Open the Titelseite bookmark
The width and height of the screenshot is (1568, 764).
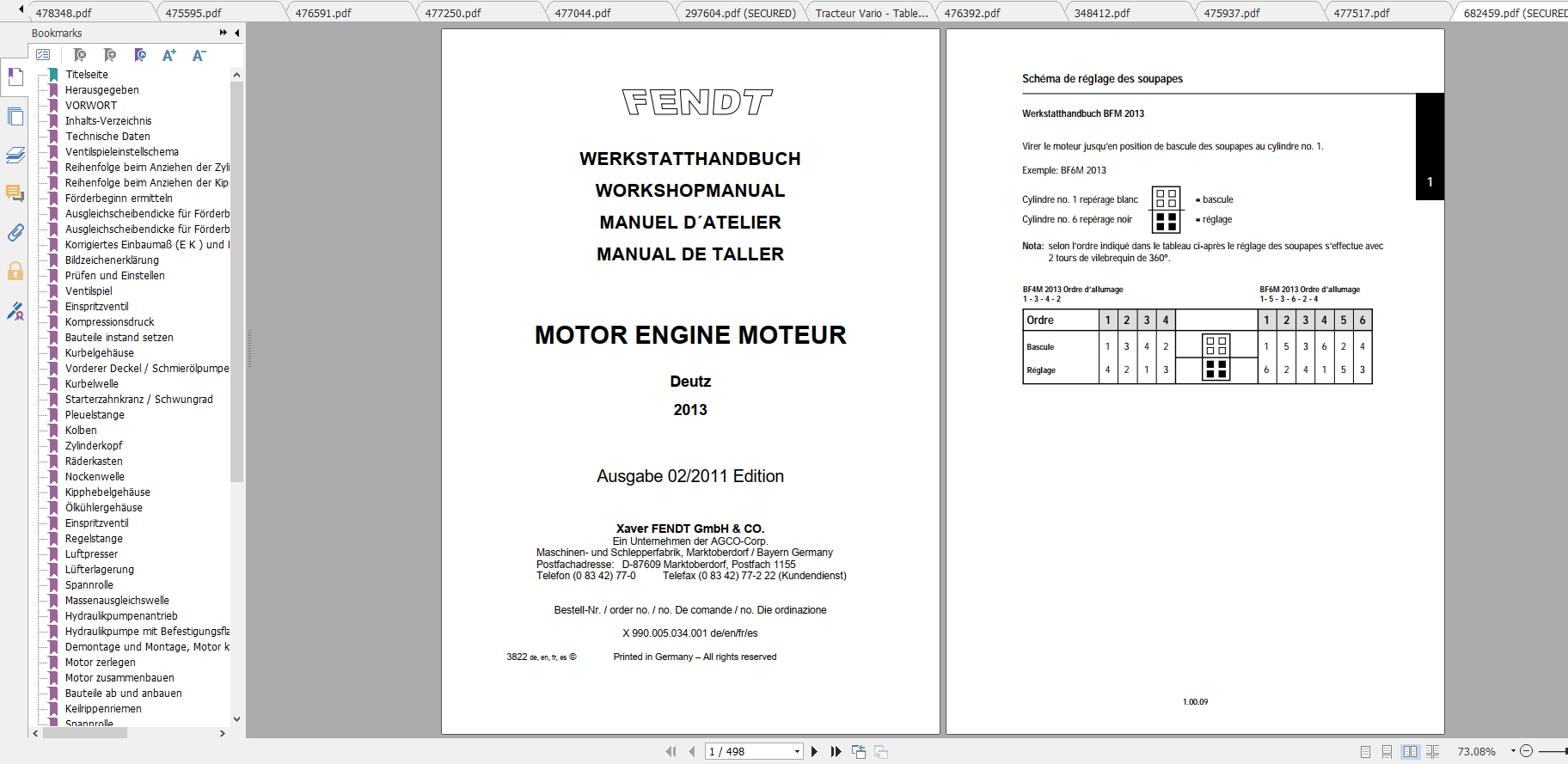click(87, 75)
